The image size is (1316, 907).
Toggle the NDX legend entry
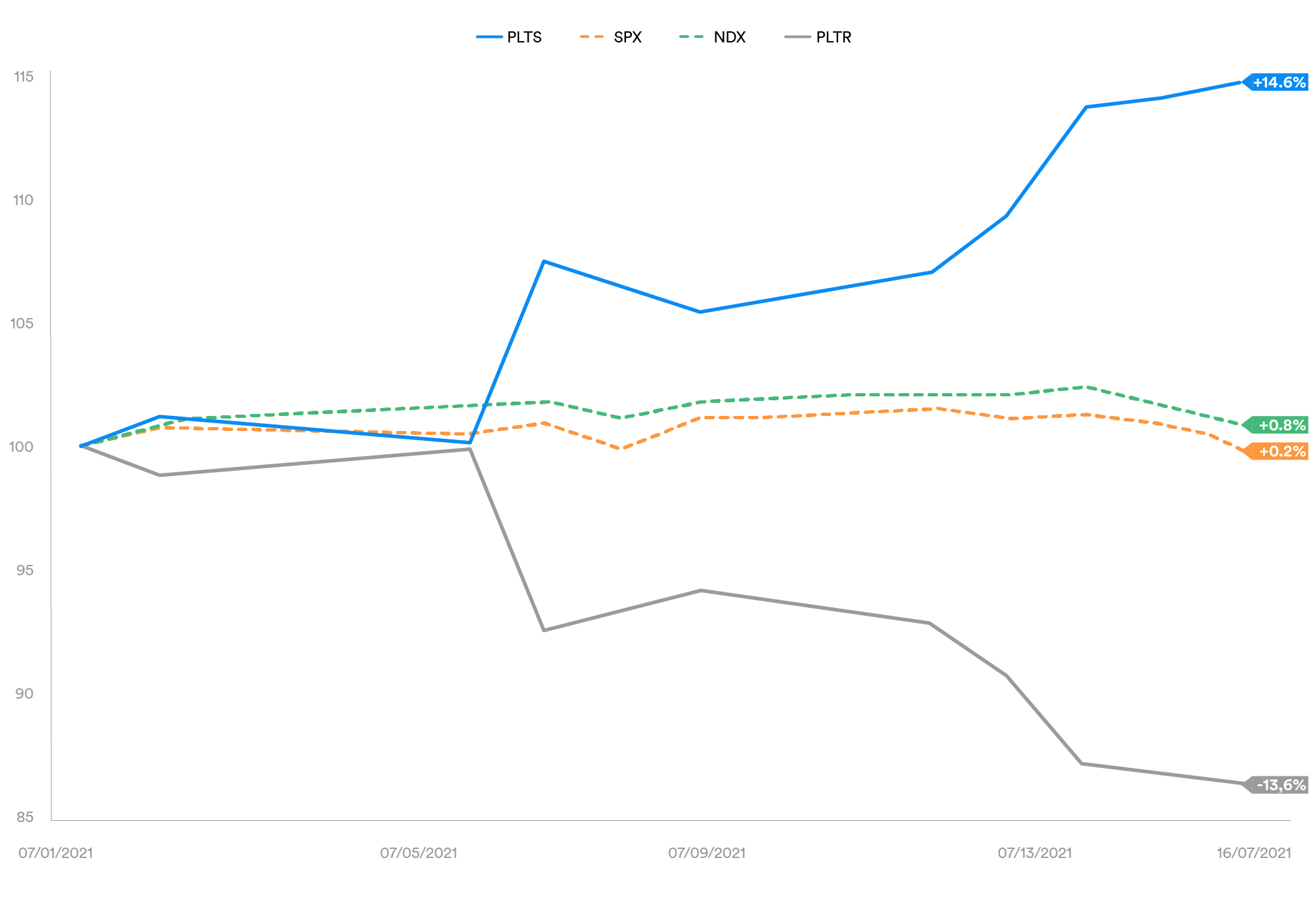pyautogui.click(x=729, y=37)
